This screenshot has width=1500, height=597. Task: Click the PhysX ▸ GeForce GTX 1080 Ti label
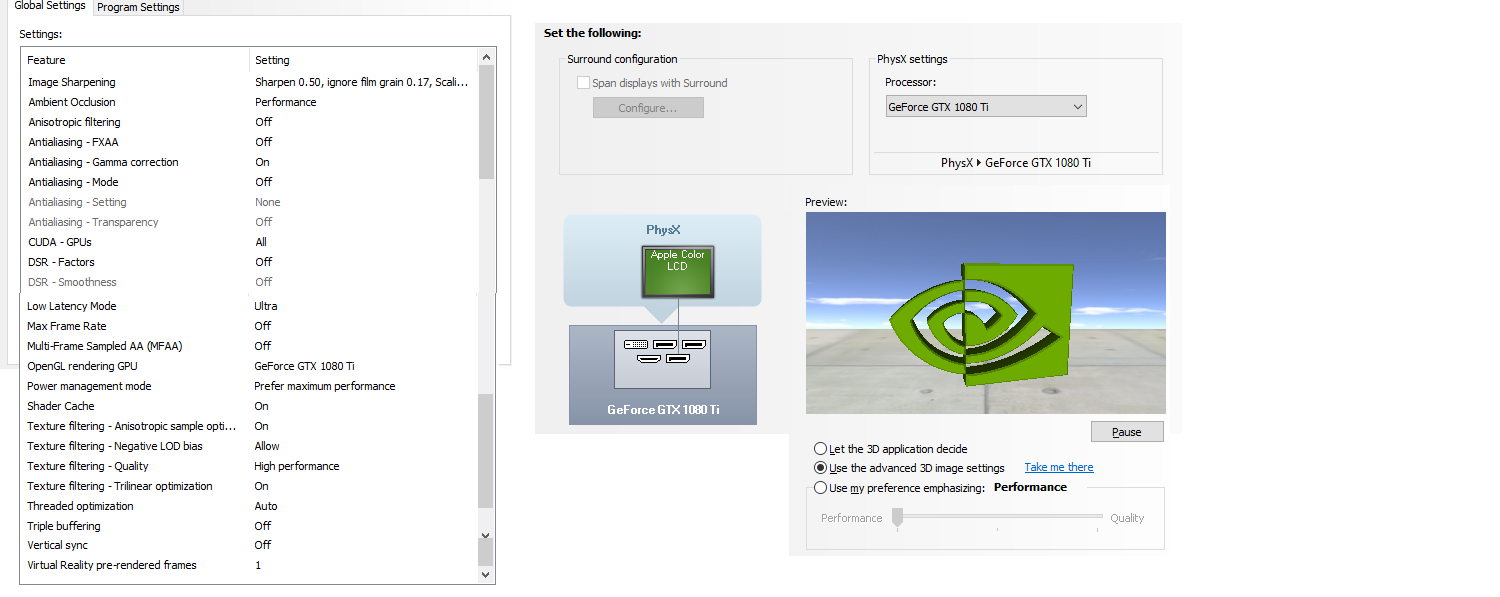[1016, 163]
